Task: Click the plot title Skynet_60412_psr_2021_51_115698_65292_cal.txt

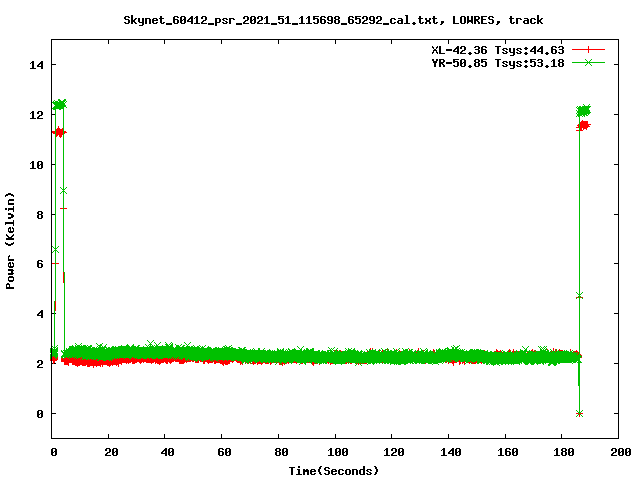Action: click(x=281, y=20)
